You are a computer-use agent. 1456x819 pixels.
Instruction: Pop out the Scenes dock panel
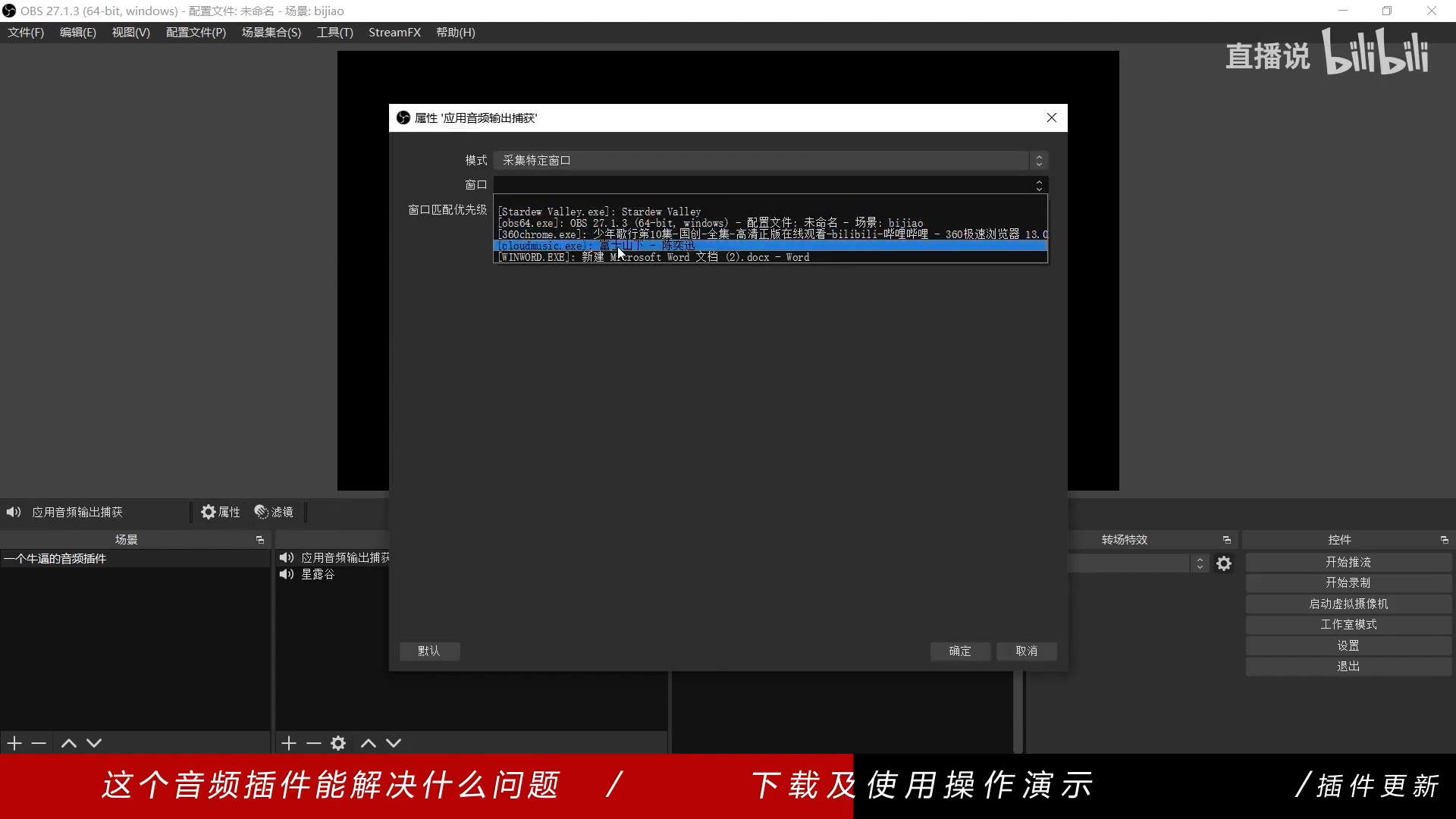click(260, 540)
